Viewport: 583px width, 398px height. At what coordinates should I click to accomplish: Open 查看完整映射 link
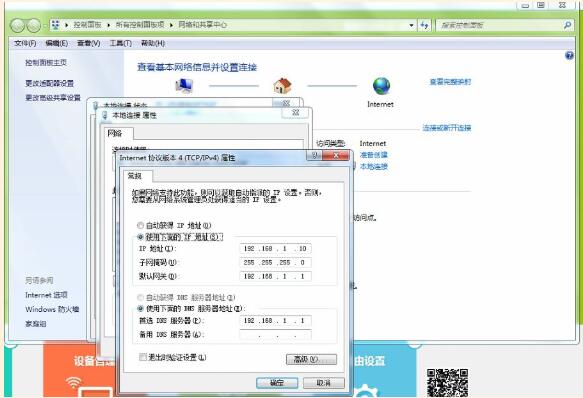tap(450, 82)
